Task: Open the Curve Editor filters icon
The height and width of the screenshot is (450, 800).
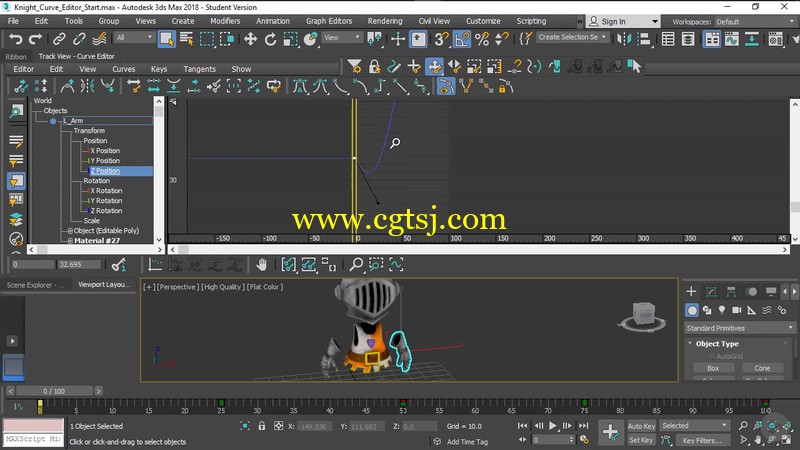Action: point(355,66)
